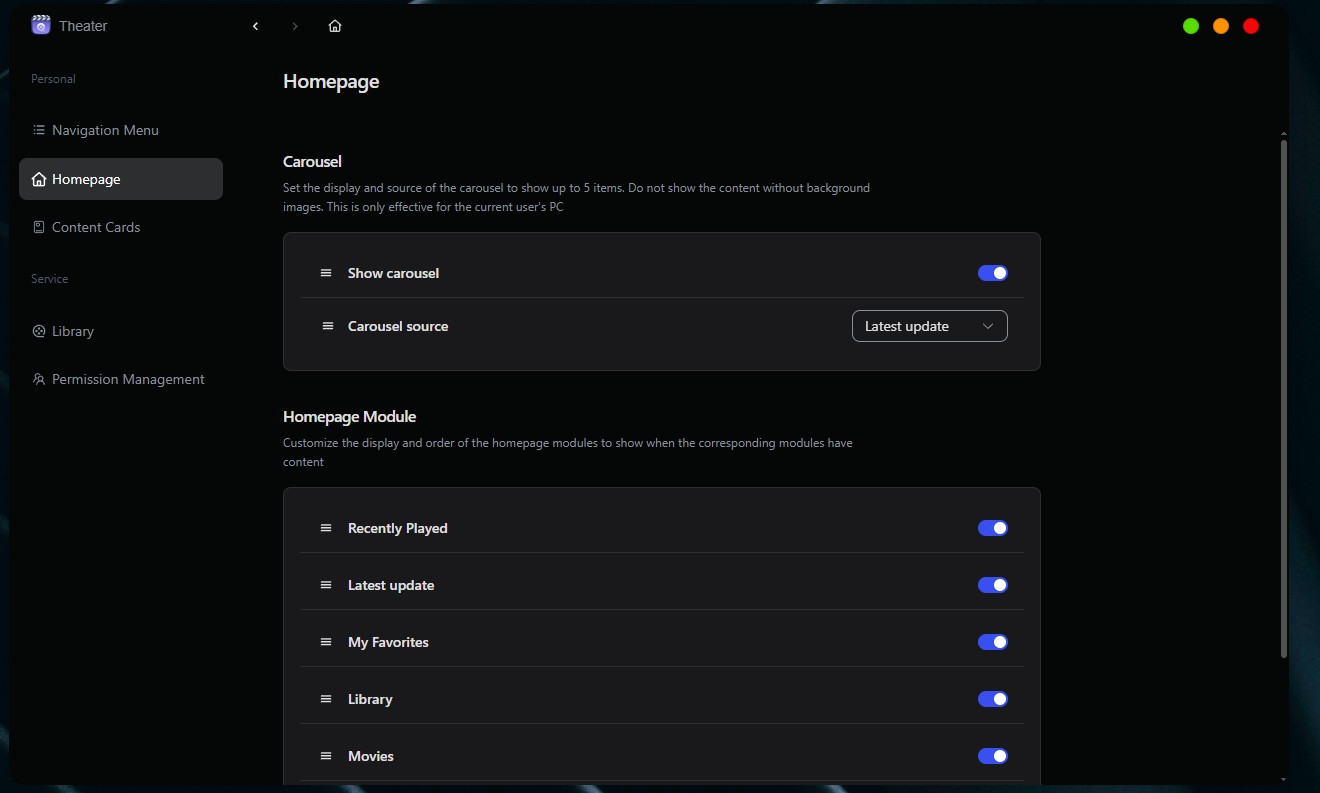Image resolution: width=1320 pixels, height=793 pixels.
Task: Click the vertical scrollbar thumb
Action: pyautogui.click(x=1284, y=398)
